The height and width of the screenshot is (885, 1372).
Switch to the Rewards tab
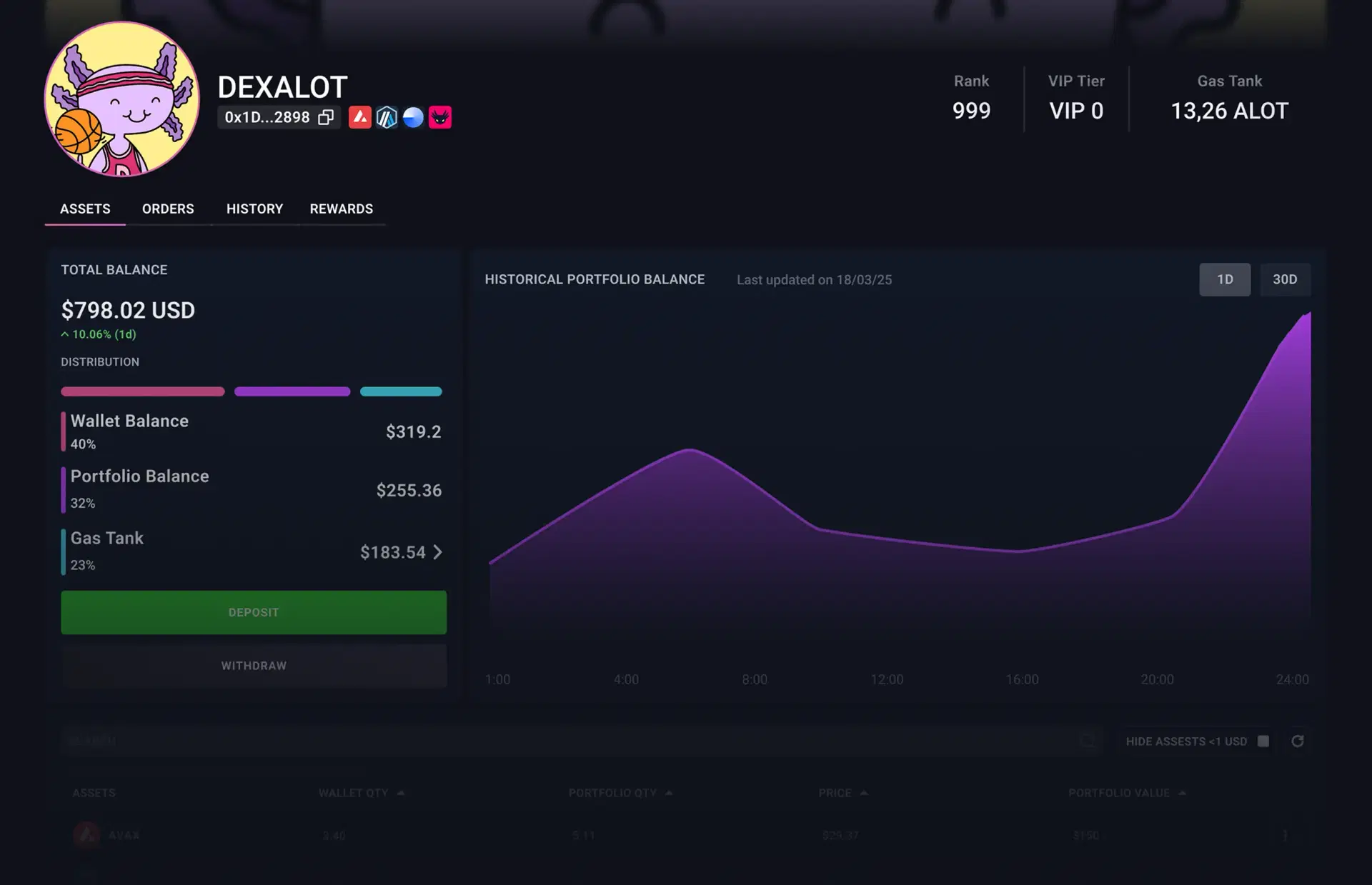[341, 209]
